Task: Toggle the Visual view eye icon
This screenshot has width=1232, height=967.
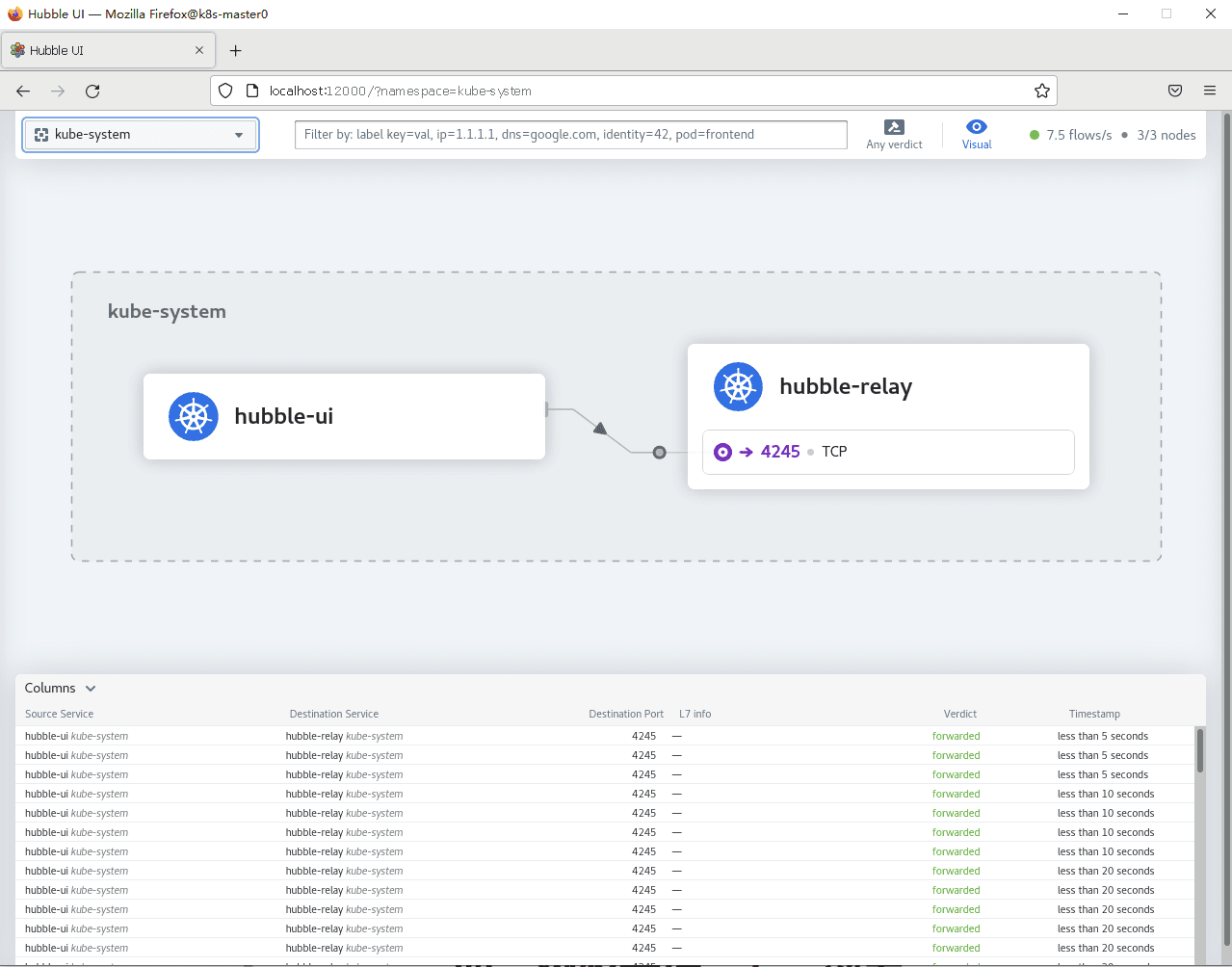Action: point(977,127)
